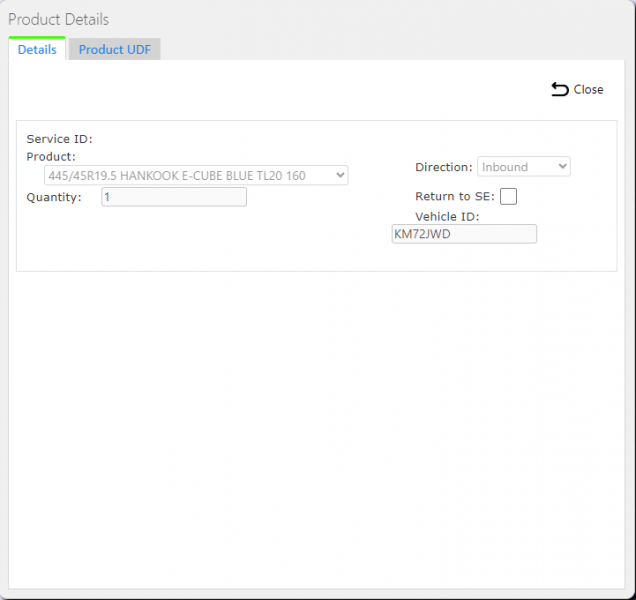
Task: Click the Service ID label
Action: [x=60, y=139]
